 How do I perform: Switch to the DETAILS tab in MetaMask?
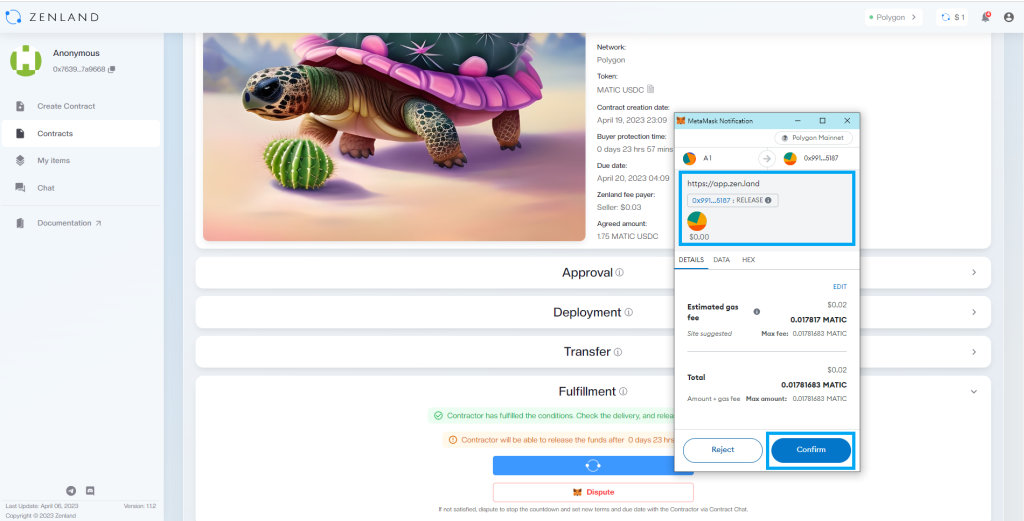pyautogui.click(x=691, y=260)
